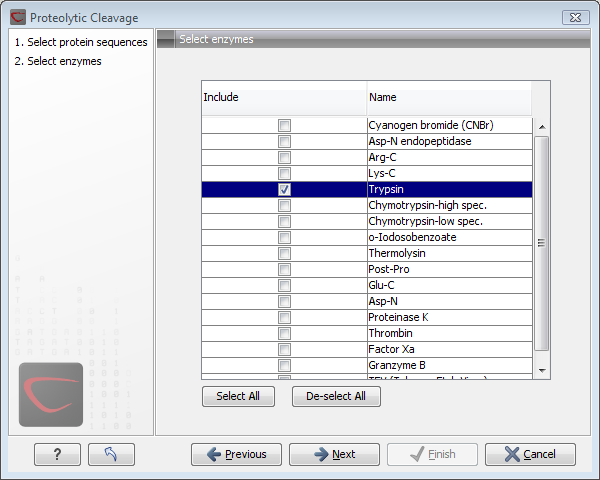This screenshot has width=600, height=480.
Task: Check the Thrombin include box
Action: (x=285, y=333)
